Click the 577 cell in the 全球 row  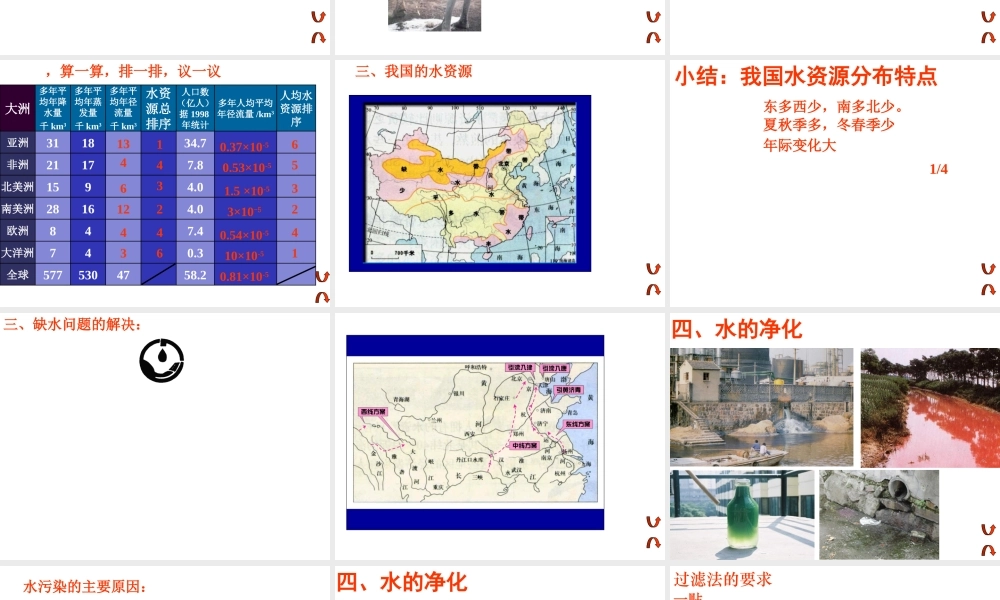coord(53,275)
